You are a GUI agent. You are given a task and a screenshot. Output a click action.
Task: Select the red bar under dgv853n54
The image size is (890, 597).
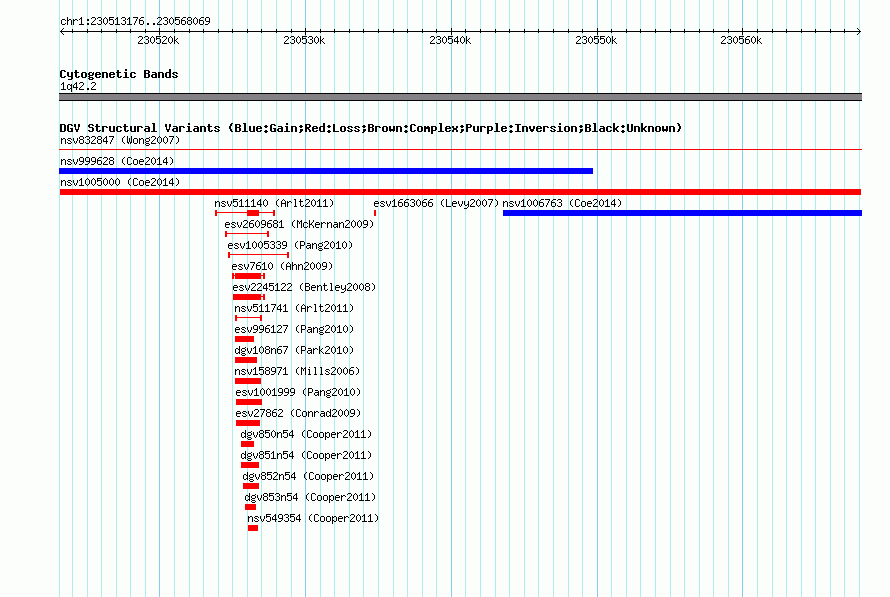point(250,507)
